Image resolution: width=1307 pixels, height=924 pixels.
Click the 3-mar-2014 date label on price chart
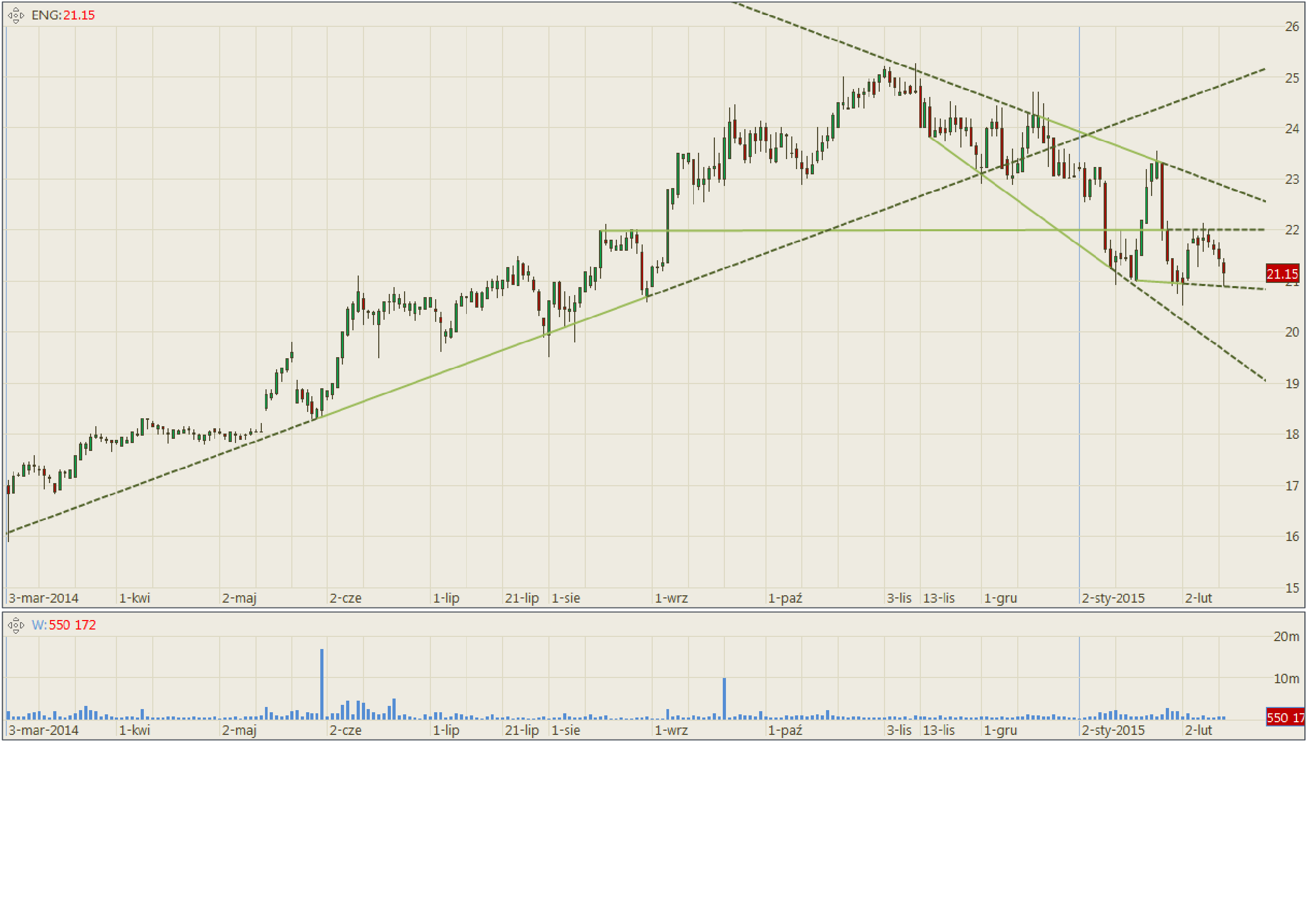coord(43,598)
